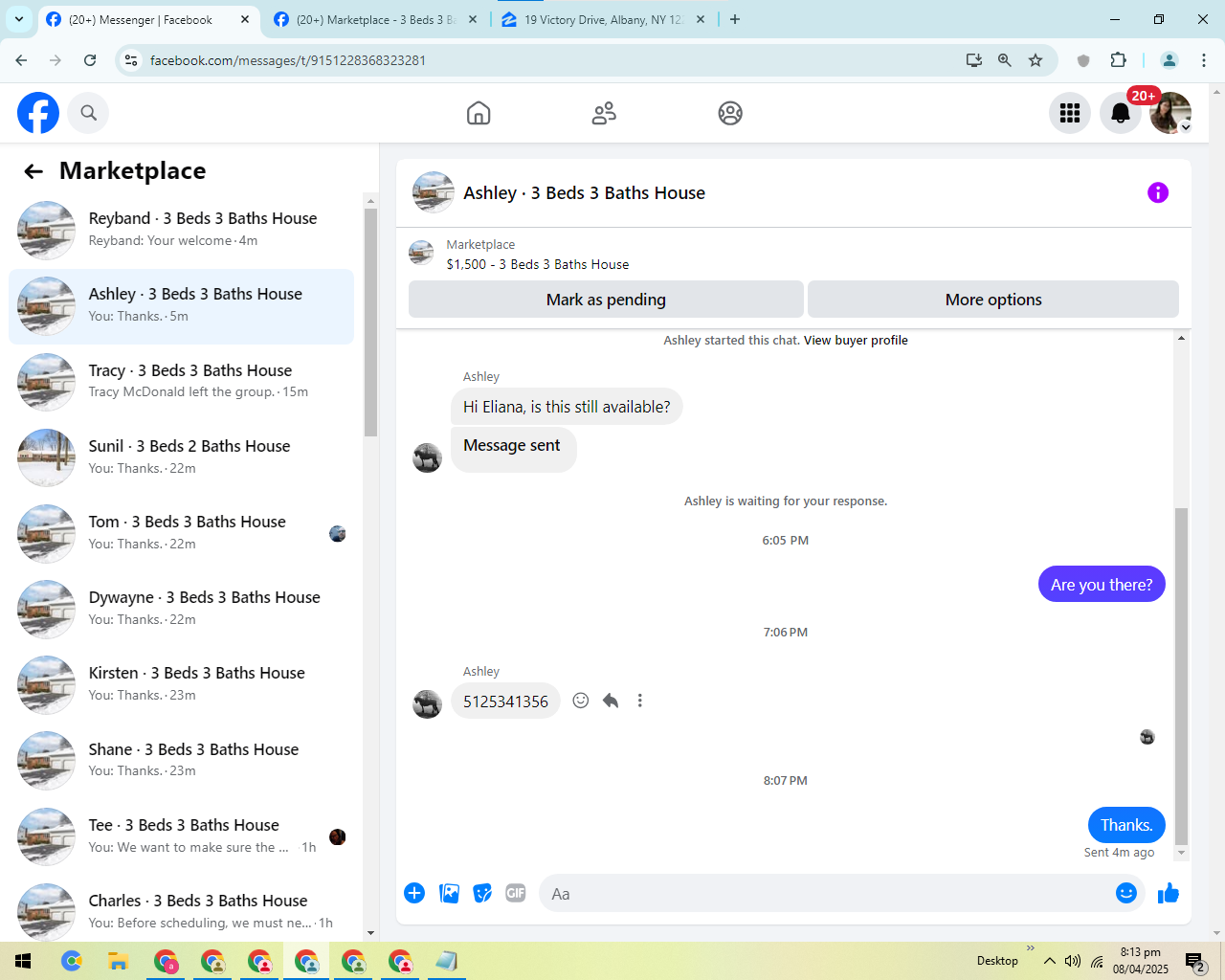Viewport: 1225px width, 980px height.
Task: Open the Dywayne conversation
Action: click(x=182, y=609)
